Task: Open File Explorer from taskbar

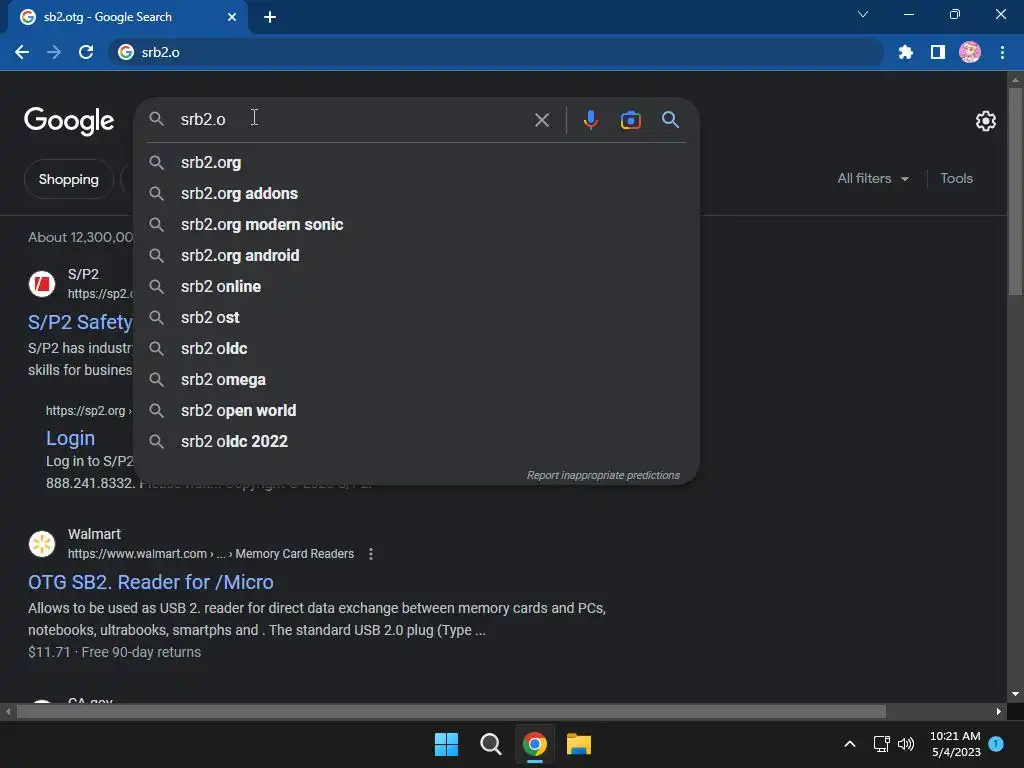Action: click(579, 744)
